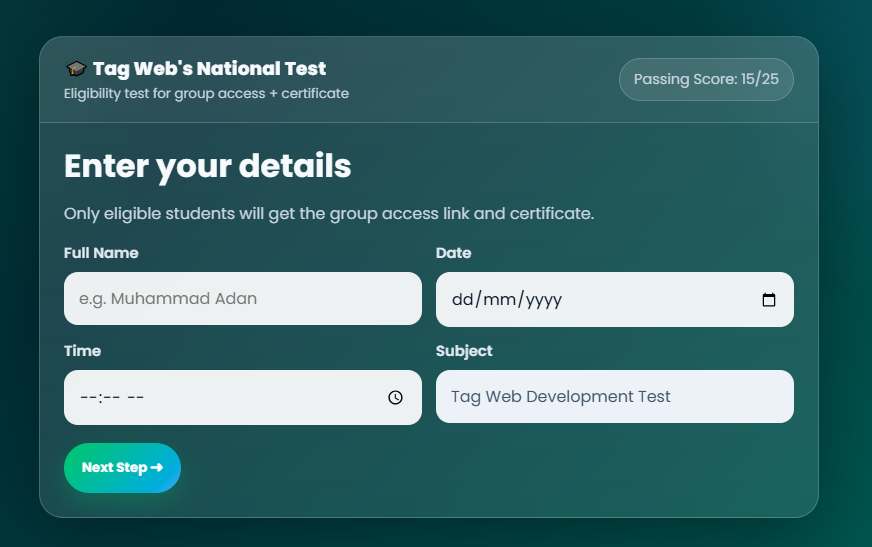Open the clock picker icon in Time field

[x=395, y=397]
